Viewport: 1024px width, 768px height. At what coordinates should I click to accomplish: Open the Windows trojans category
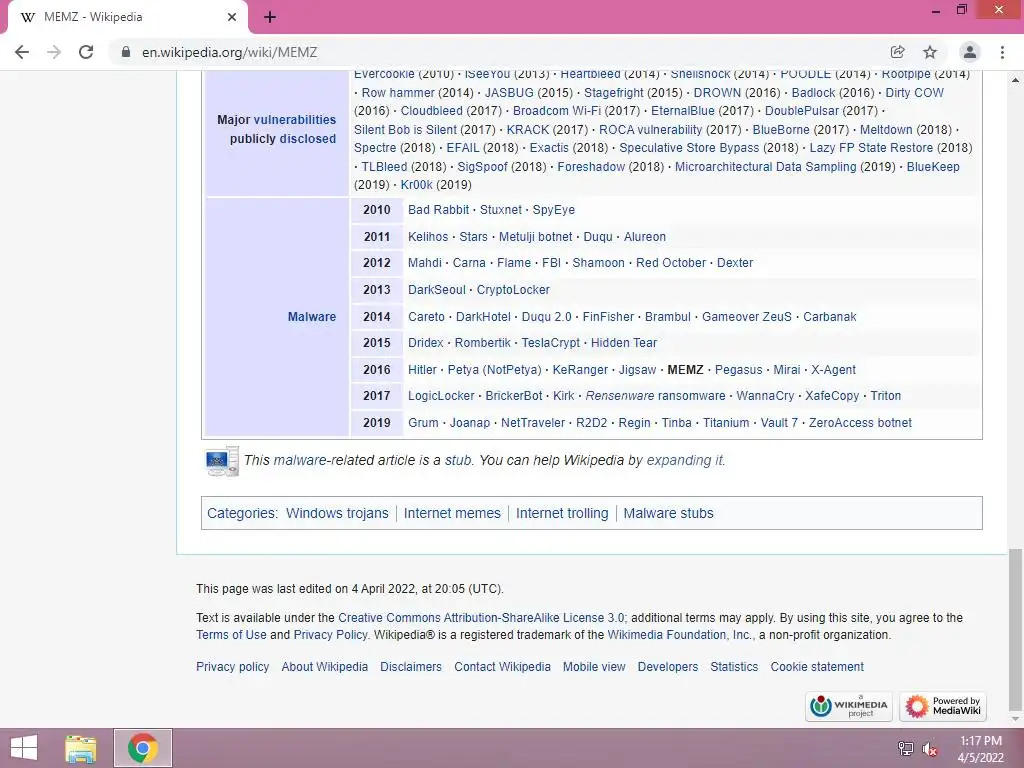point(337,513)
